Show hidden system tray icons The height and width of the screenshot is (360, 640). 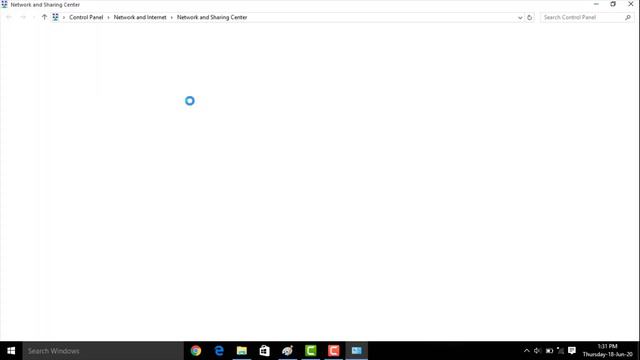(x=527, y=351)
